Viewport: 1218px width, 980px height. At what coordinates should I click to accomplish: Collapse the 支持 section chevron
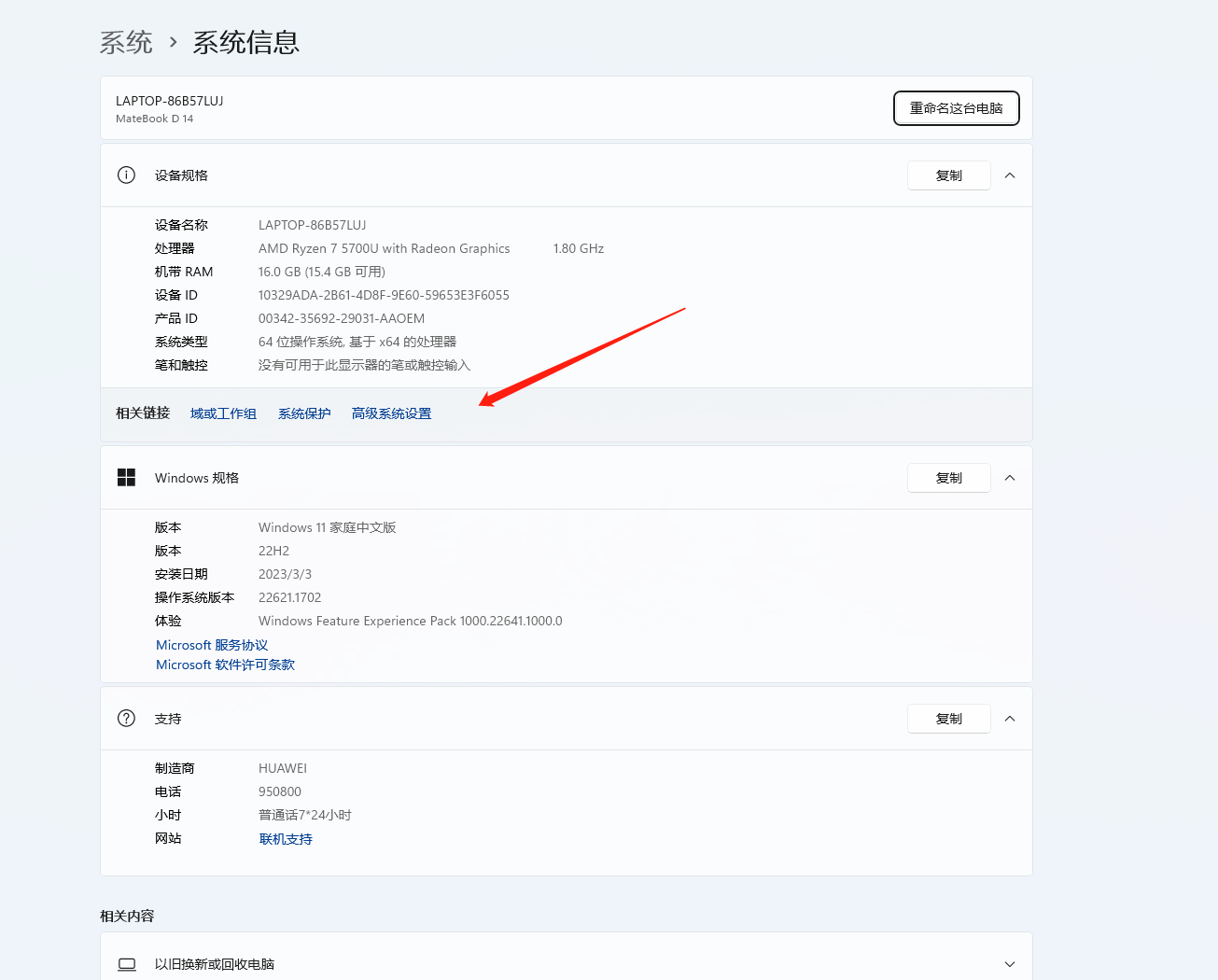point(1010,719)
